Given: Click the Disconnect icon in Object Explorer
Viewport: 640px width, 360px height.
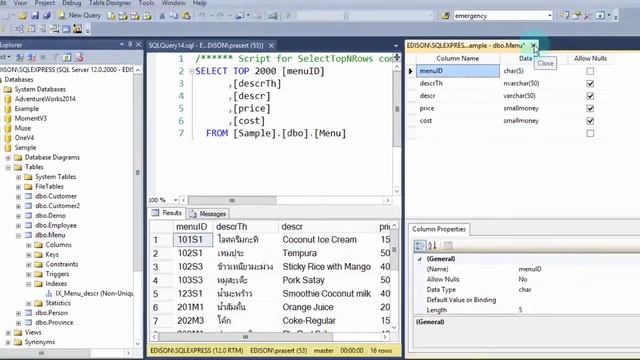Looking at the screenshot, I should [31, 58].
